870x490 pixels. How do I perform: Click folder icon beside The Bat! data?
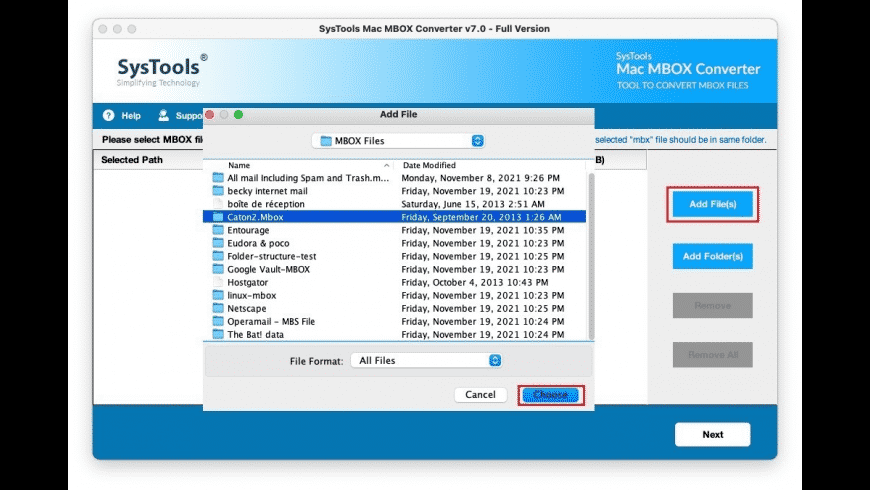[218, 334]
